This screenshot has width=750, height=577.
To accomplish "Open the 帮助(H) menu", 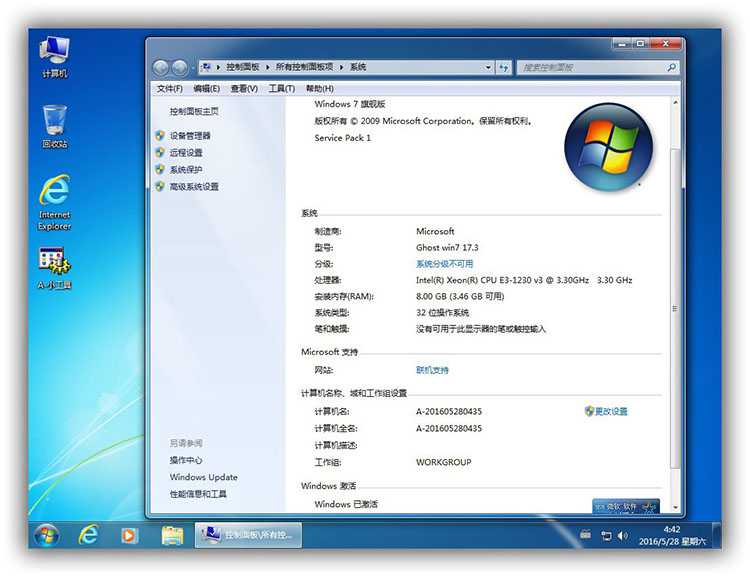I will pyautogui.click(x=320, y=89).
